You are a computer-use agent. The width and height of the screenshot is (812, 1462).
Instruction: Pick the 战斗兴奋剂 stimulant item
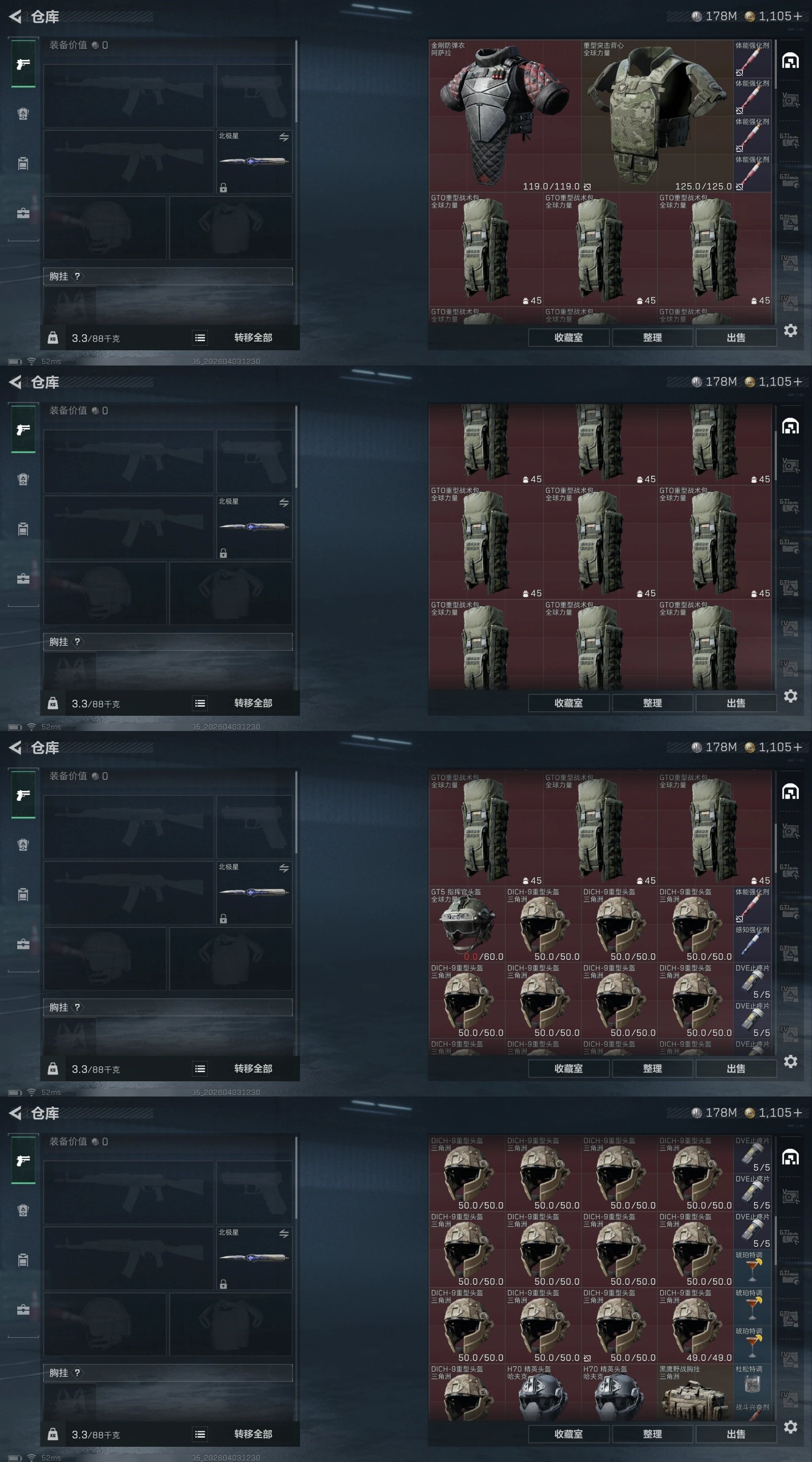[753, 1412]
